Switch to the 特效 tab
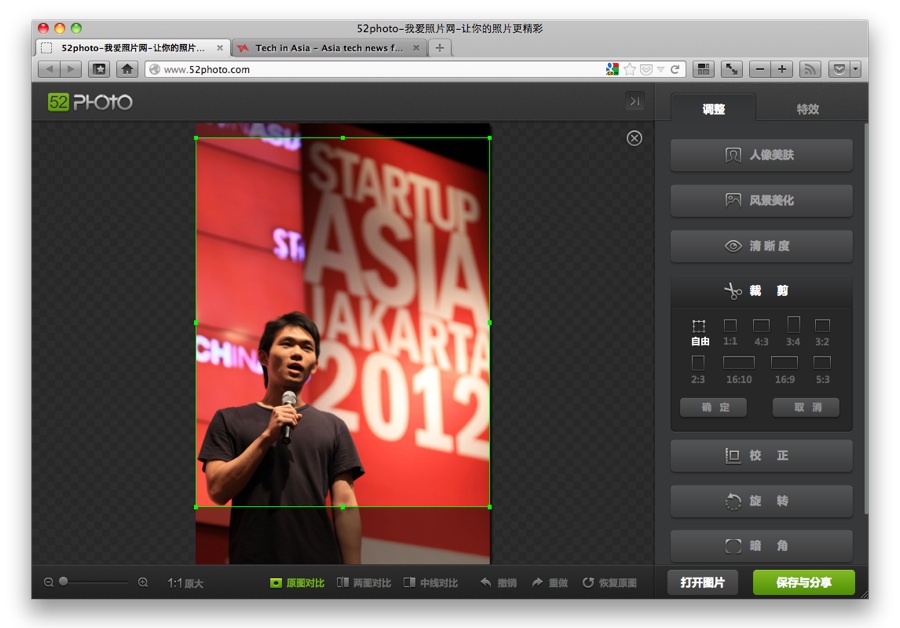 (808, 108)
